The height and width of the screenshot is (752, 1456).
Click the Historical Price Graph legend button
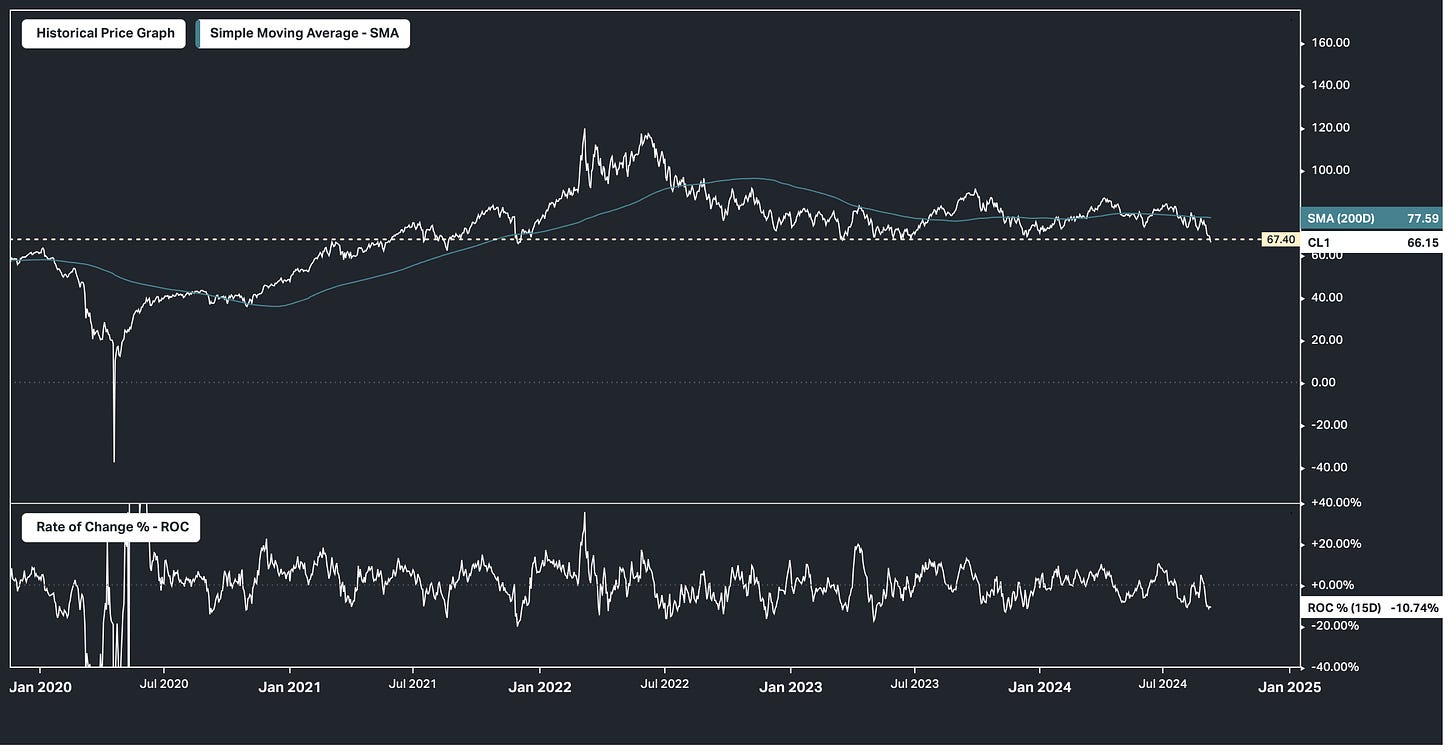point(104,33)
